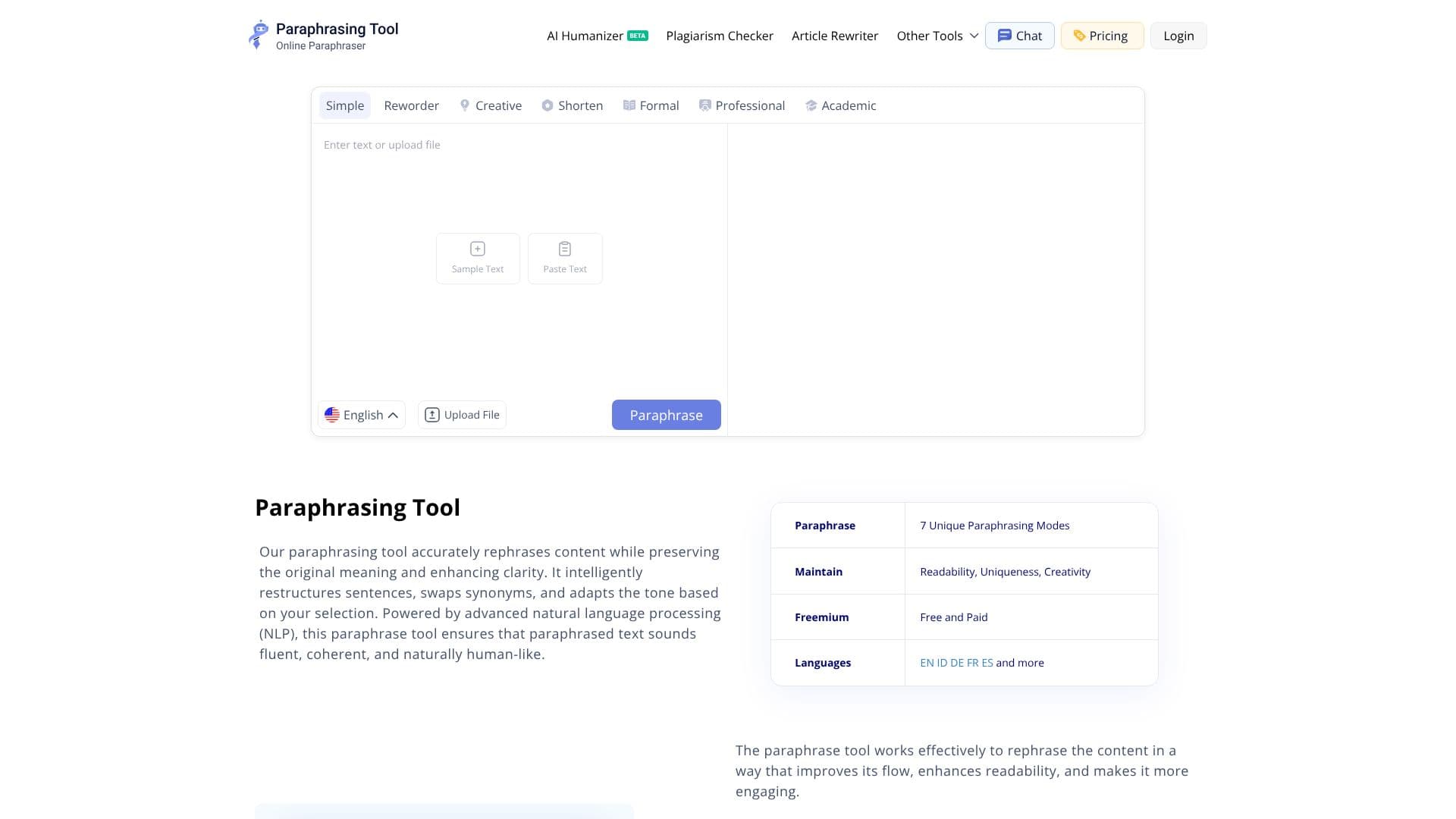Click the Login button
1456x819 pixels.
1178,36
